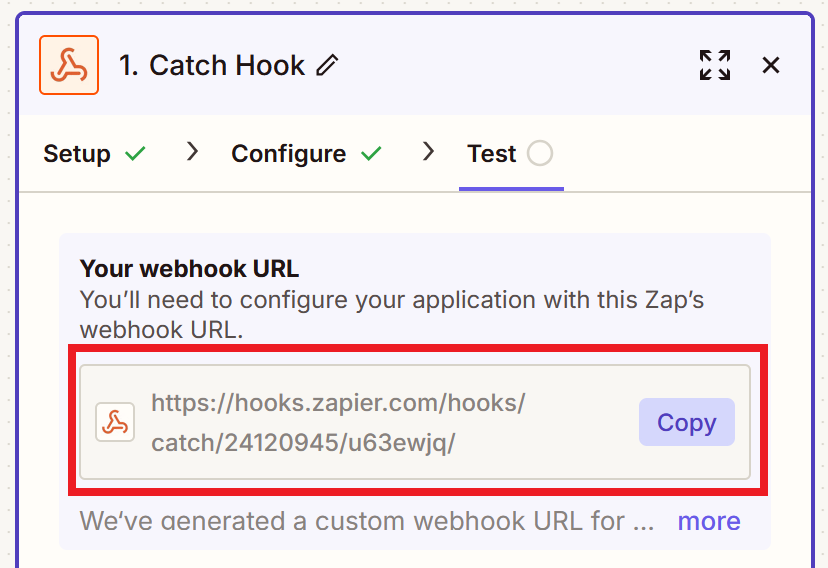Click the "1. Catch Hook" step title

pos(212,65)
